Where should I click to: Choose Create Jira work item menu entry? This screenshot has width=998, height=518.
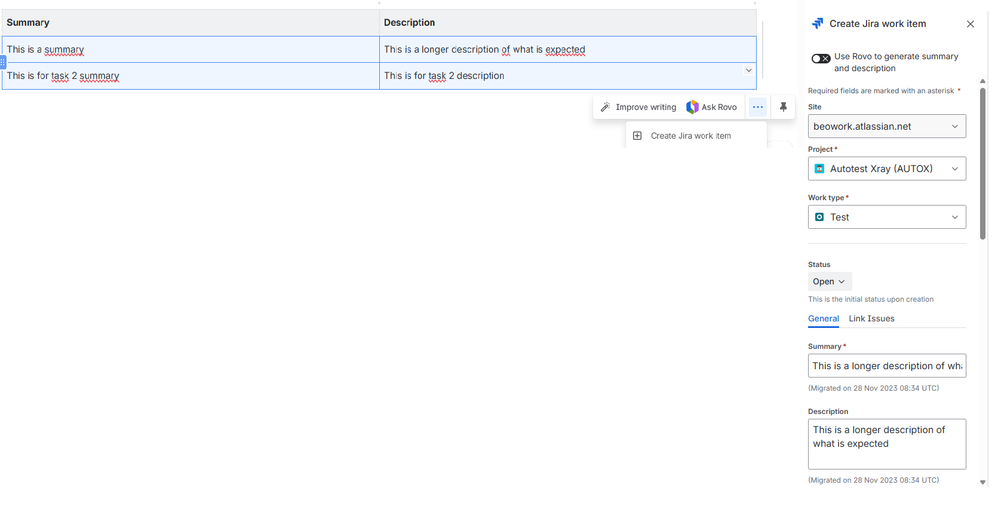[690, 136]
